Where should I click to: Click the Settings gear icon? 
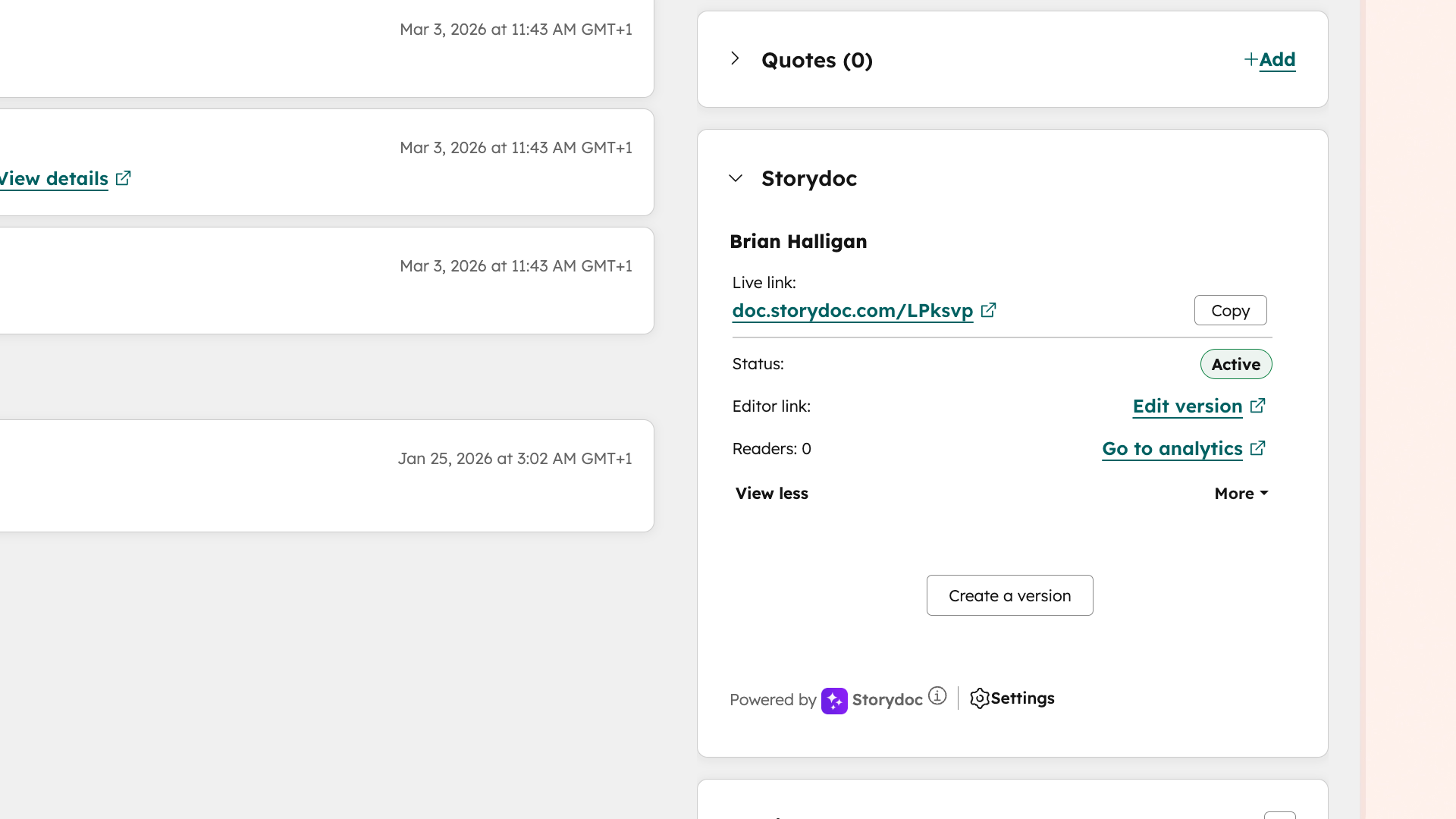(980, 698)
